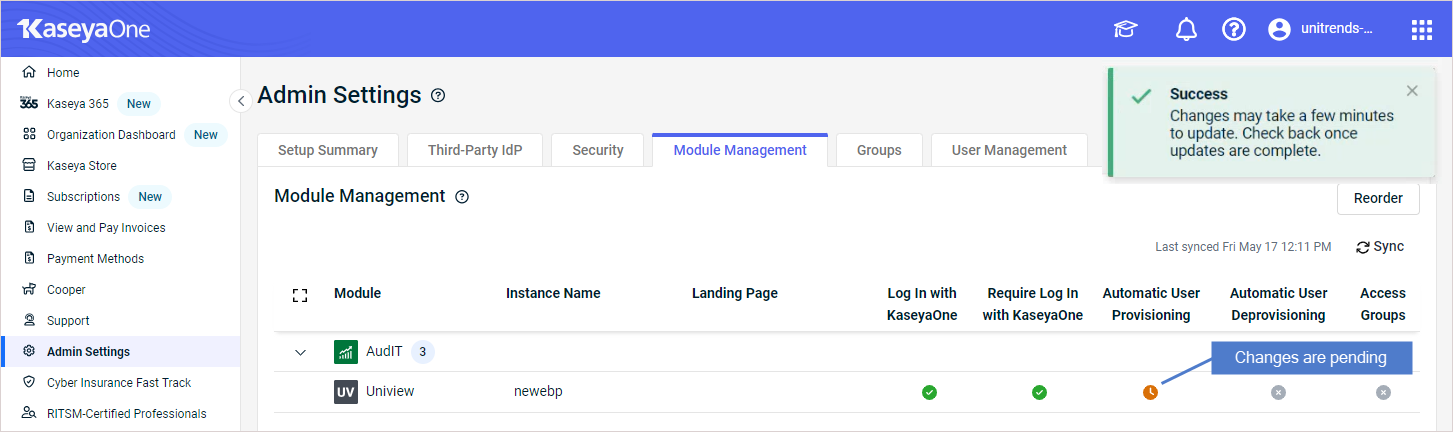Screen dimensions: 1453x432
Task: Open the training graduation cap icon
Action: click(x=1126, y=30)
